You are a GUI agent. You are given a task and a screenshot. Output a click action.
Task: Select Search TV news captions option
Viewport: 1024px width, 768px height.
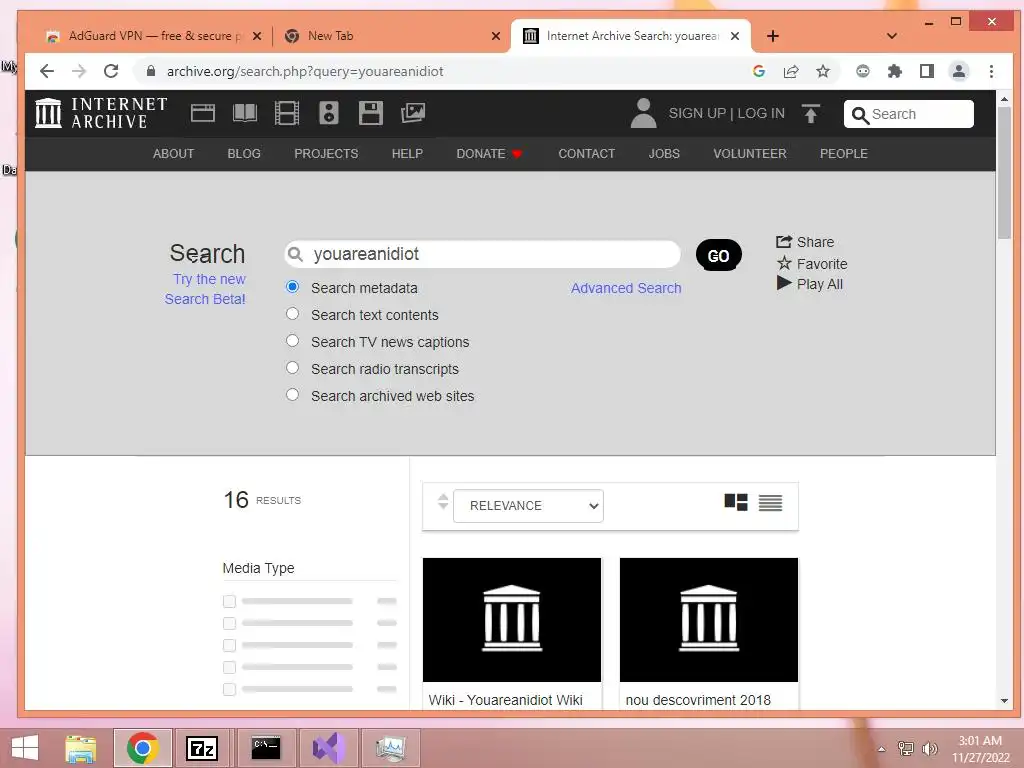click(x=293, y=341)
